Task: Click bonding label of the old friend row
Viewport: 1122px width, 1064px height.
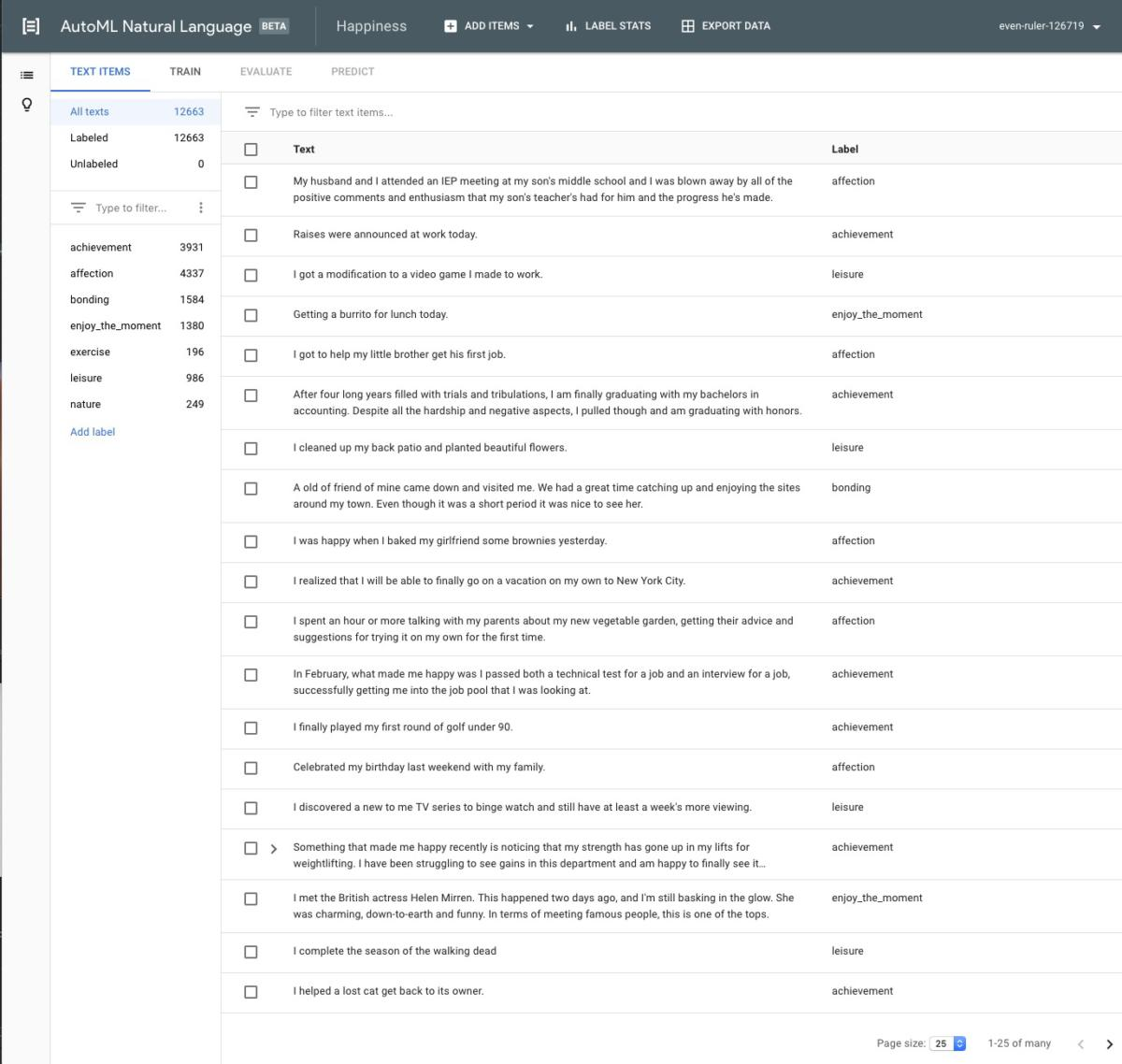Action: pos(851,487)
